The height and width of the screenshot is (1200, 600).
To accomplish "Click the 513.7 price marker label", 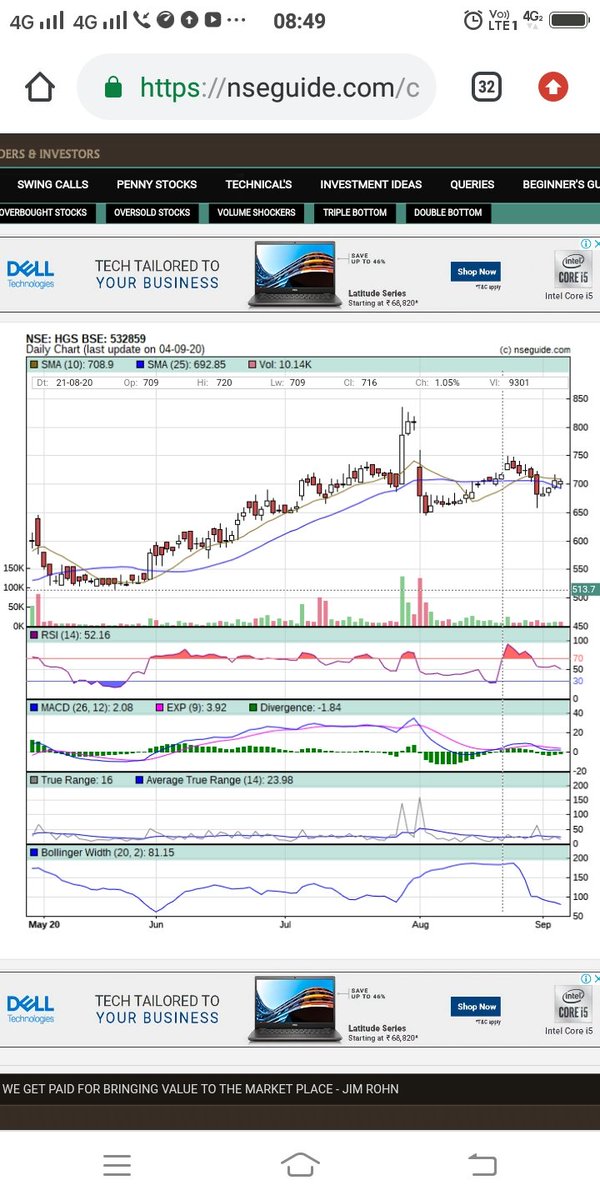I will tap(584, 590).
